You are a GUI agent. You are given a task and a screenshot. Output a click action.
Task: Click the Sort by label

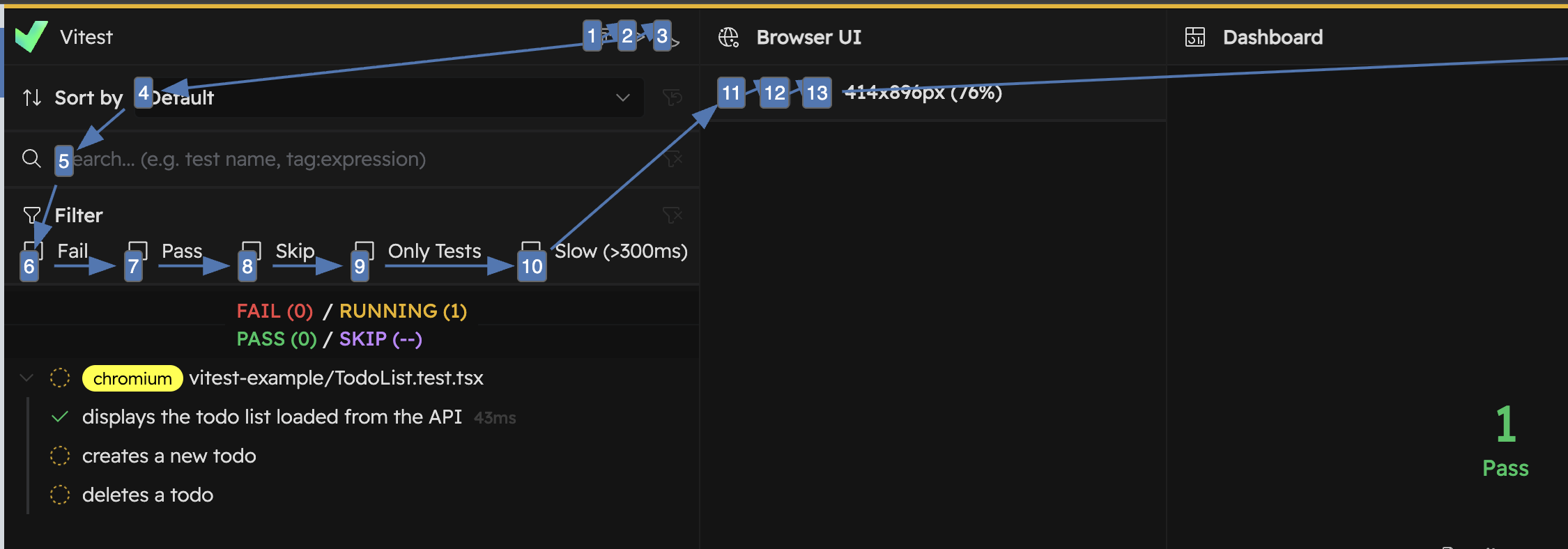(89, 98)
